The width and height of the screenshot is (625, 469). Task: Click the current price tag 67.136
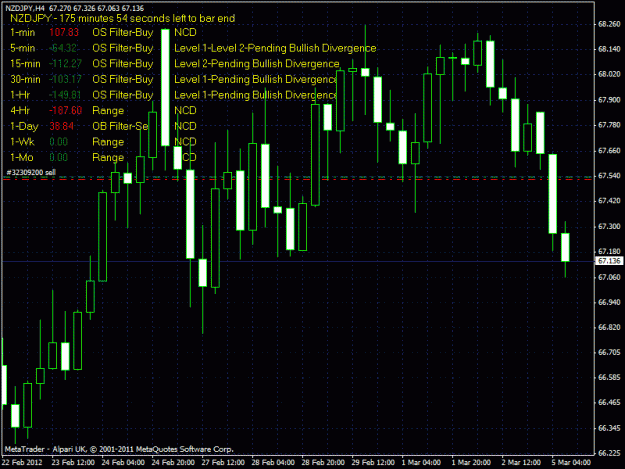click(609, 261)
